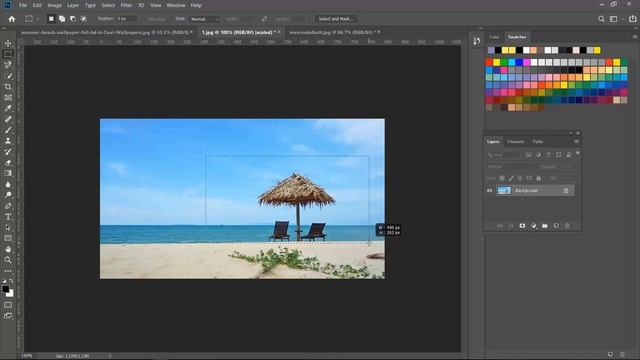Click the Home icon in options bar
Screen dimensions: 640x360
point(12,19)
